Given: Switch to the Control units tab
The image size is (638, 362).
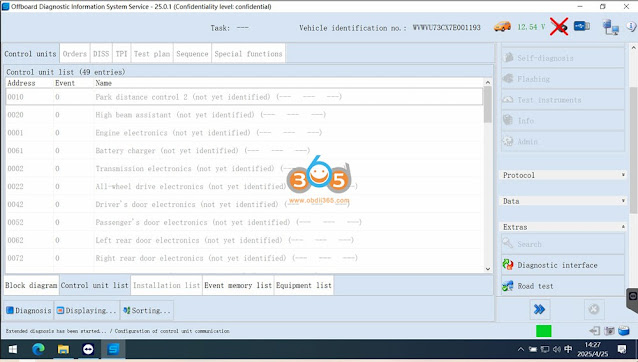Looking at the screenshot, I should pos(31,54).
